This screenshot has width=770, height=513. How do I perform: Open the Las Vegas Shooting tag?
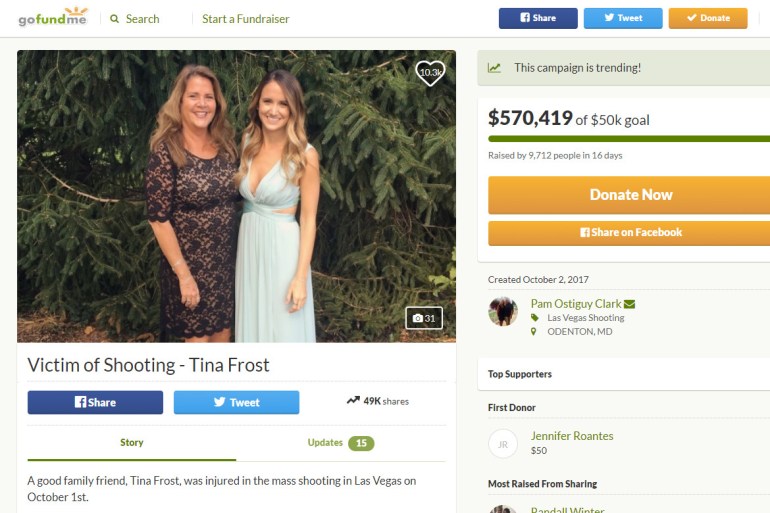585,318
